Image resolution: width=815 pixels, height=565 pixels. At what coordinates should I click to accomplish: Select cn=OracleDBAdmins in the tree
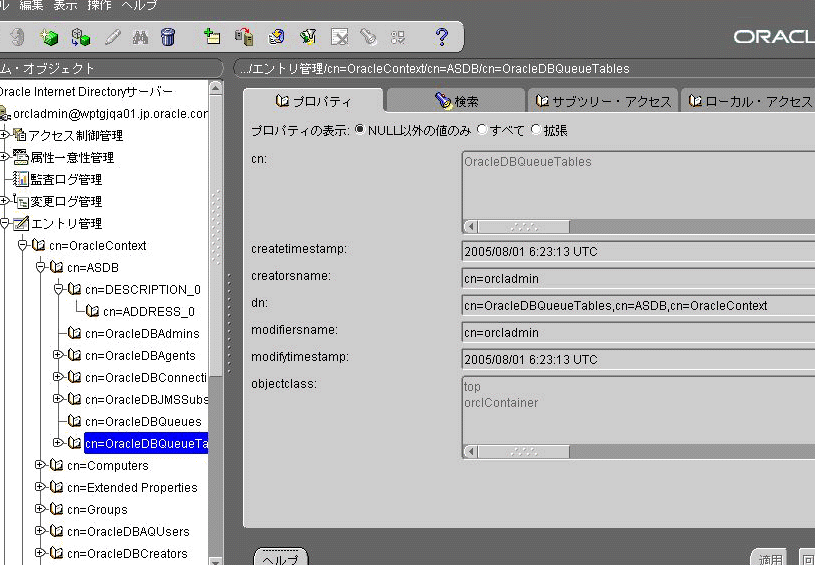coord(142,333)
